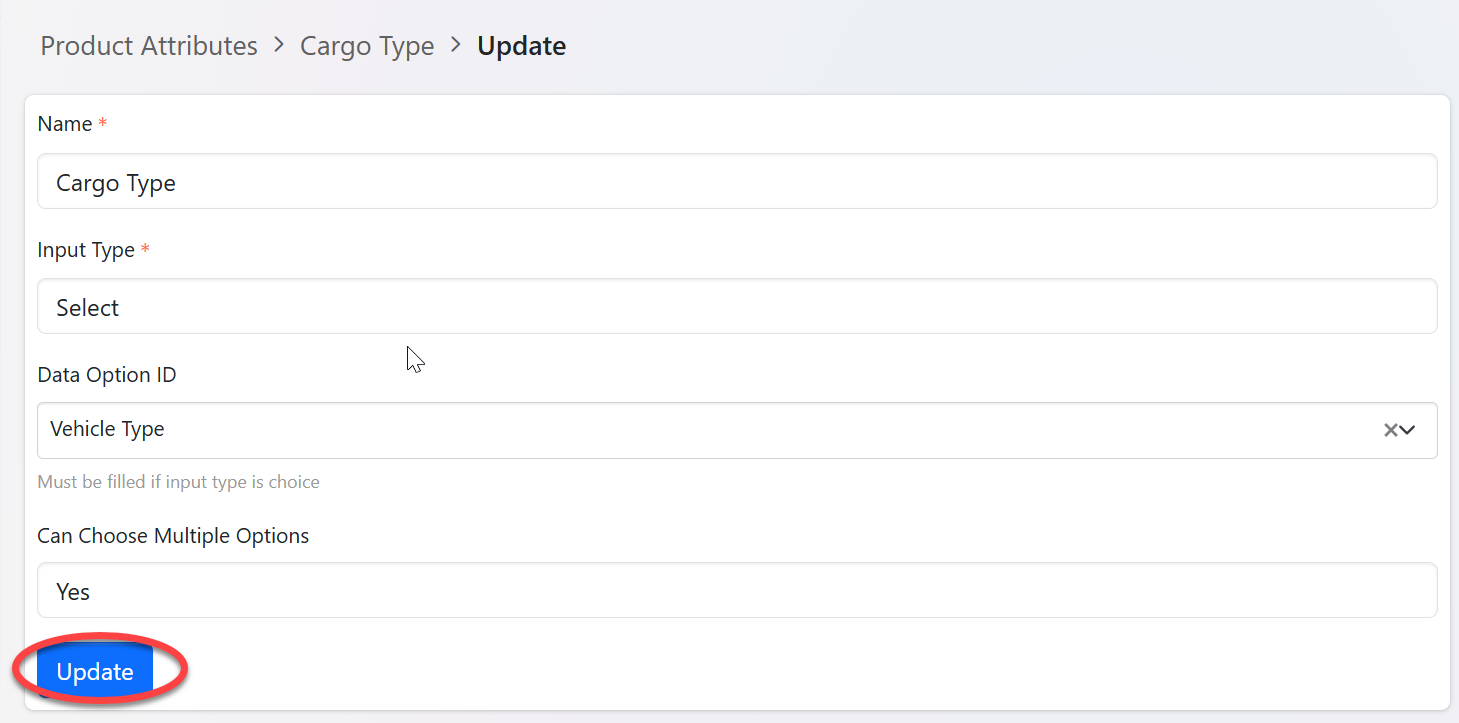Click the 'Must be filled' helper text

pos(178,482)
